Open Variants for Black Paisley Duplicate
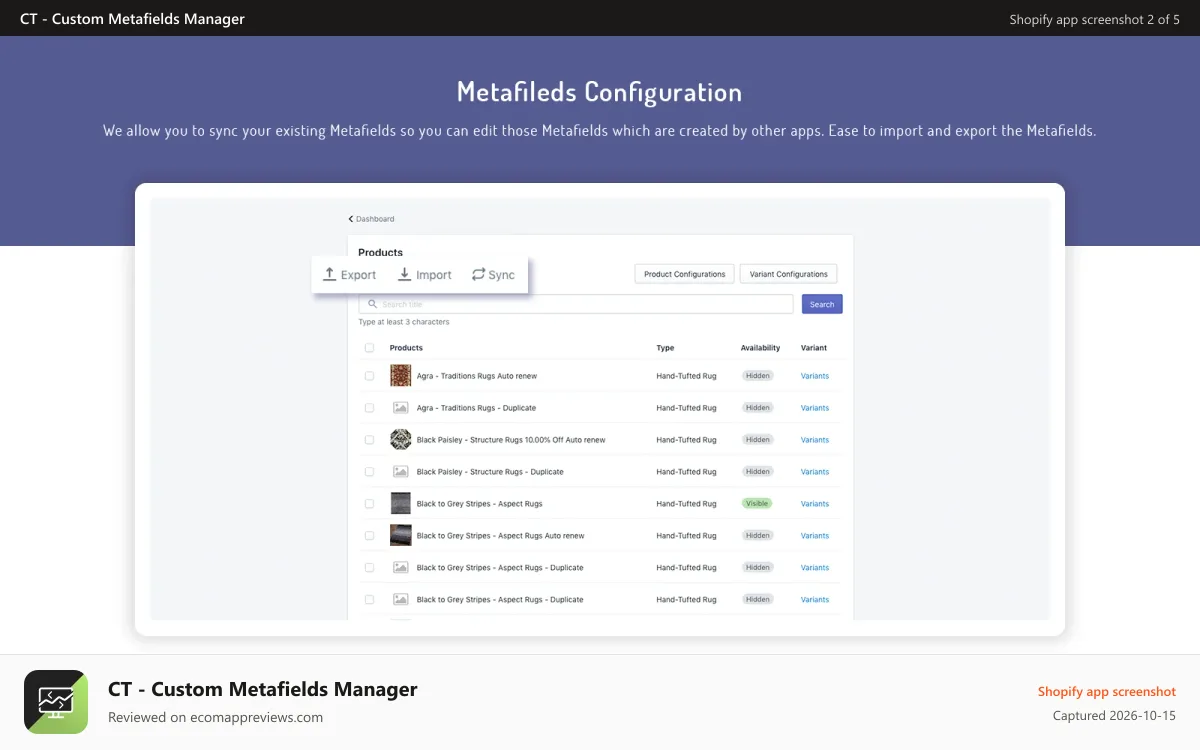1200x750 pixels. [815, 472]
